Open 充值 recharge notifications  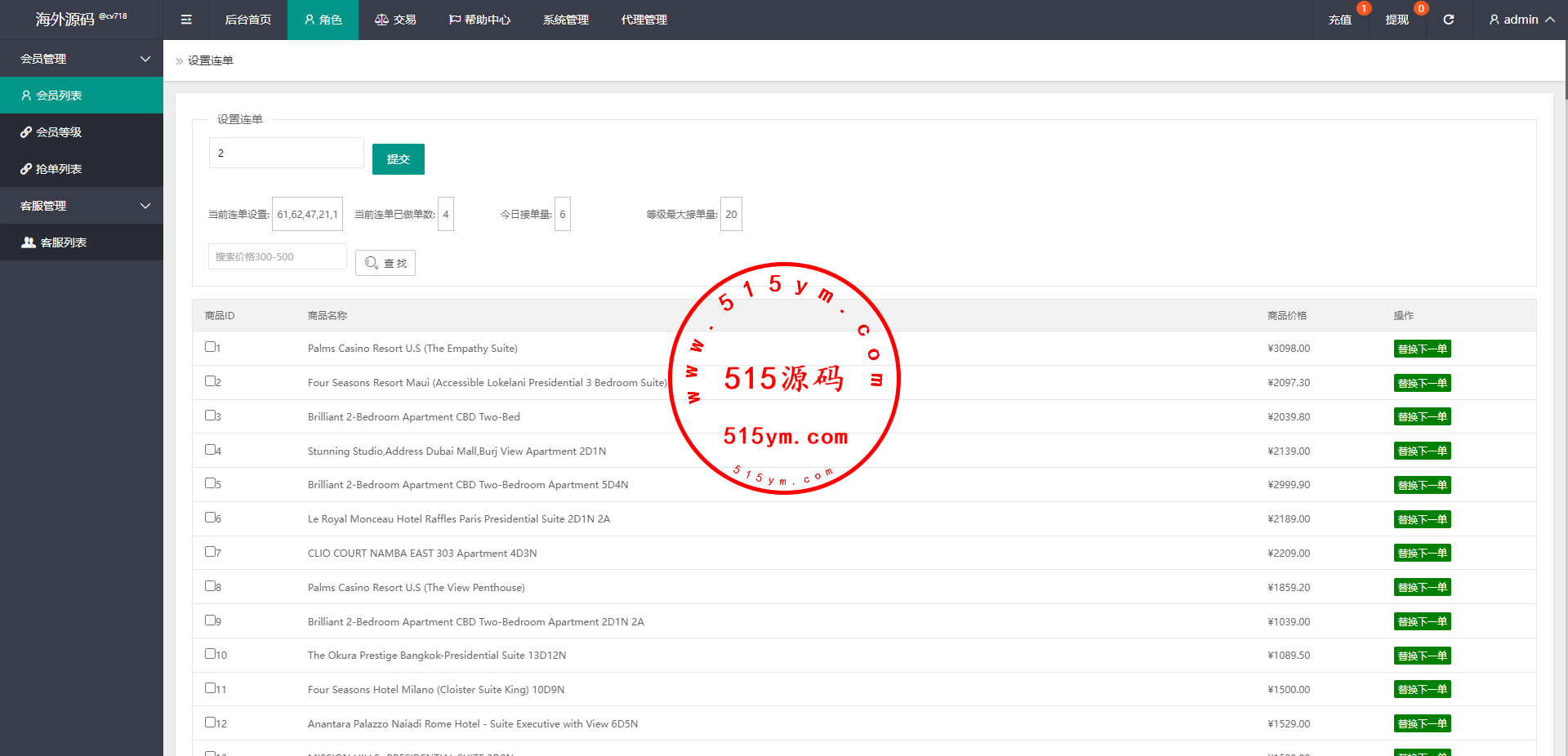tap(1339, 20)
